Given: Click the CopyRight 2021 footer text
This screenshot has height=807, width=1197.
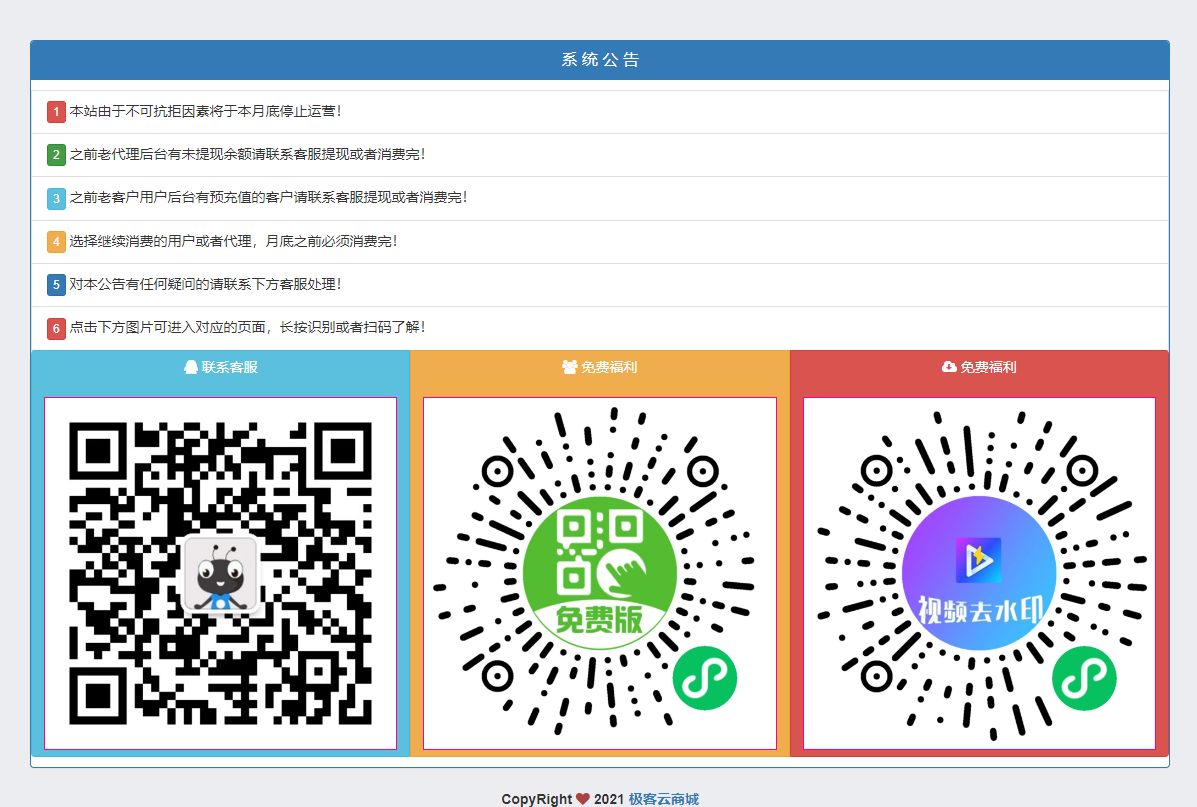Looking at the screenshot, I should click(563, 799).
